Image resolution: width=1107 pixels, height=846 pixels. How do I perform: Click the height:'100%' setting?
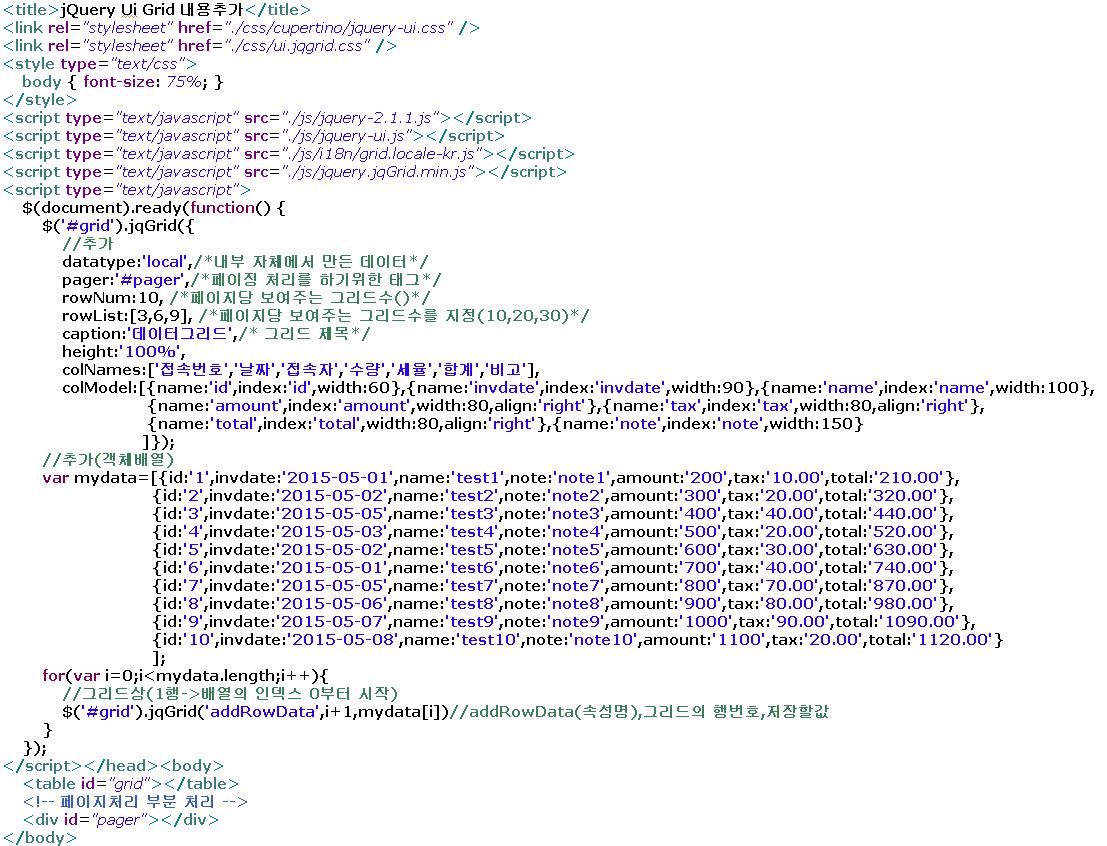[124, 352]
